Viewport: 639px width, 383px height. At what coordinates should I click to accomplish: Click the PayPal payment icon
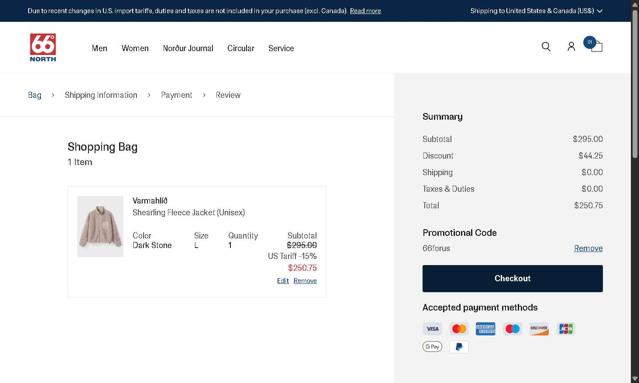point(459,347)
